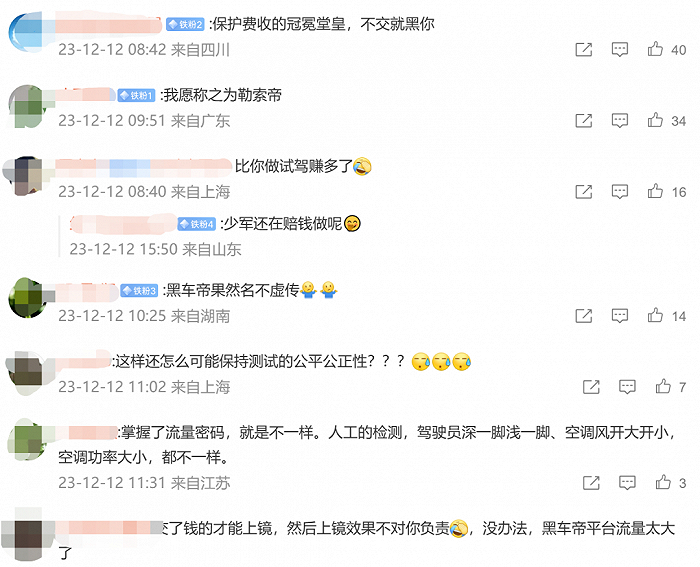Reply to the 掌握了流量密码 comment
This screenshot has width=700, height=567.
point(627,483)
